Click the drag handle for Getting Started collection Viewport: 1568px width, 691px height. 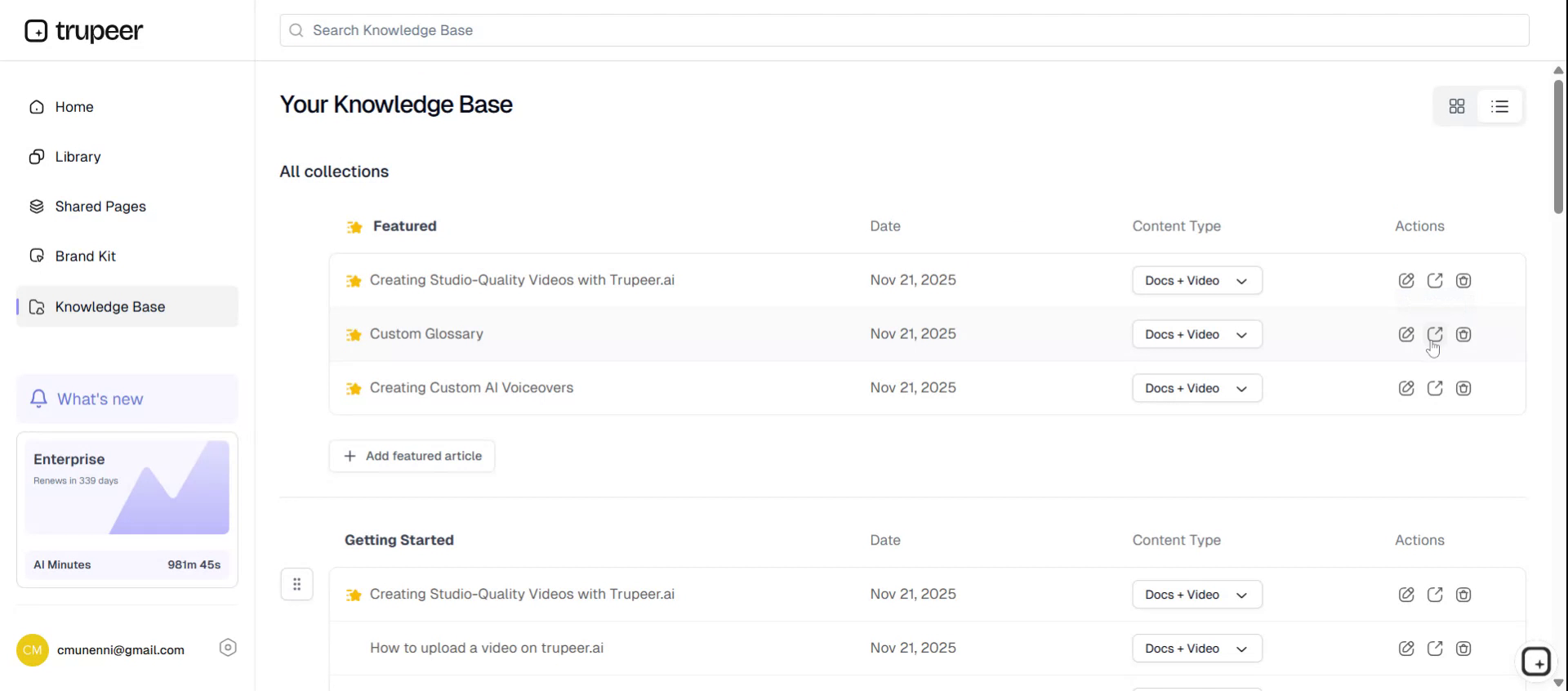click(x=297, y=584)
